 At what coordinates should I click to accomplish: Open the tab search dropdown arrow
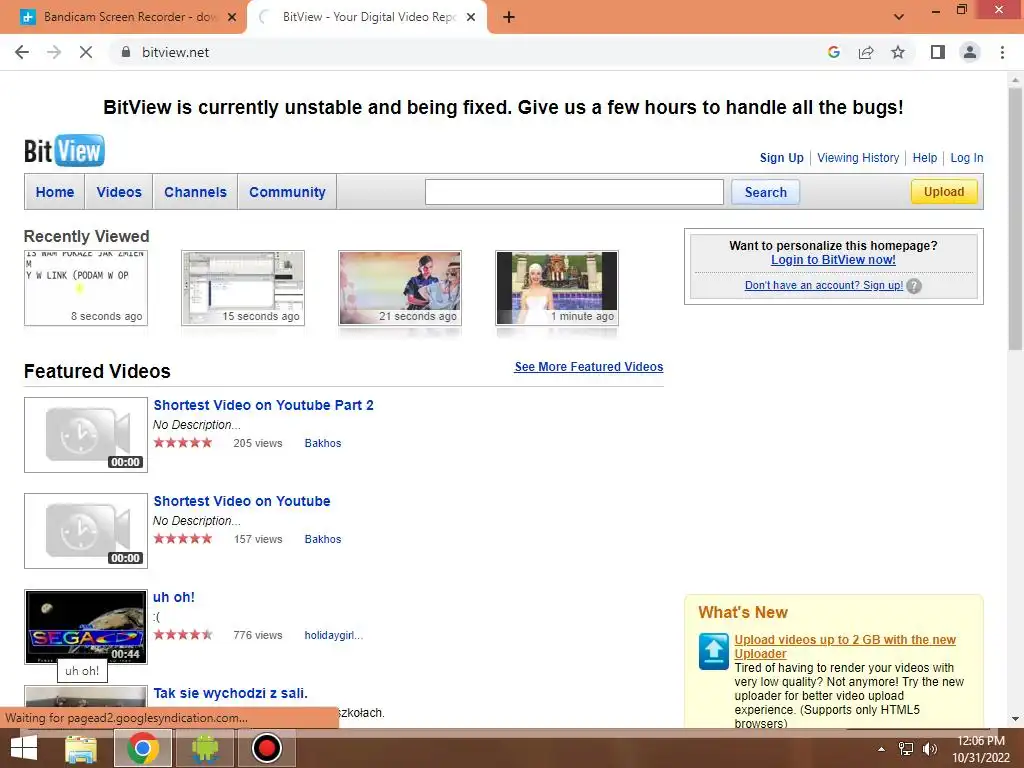pyautogui.click(x=899, y=17)
